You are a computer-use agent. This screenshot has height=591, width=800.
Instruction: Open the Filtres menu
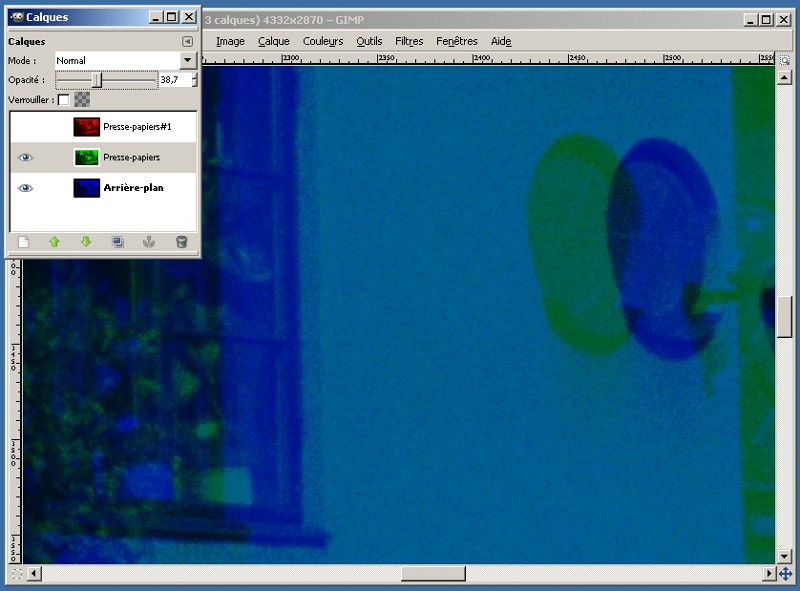tap(409, 41)
